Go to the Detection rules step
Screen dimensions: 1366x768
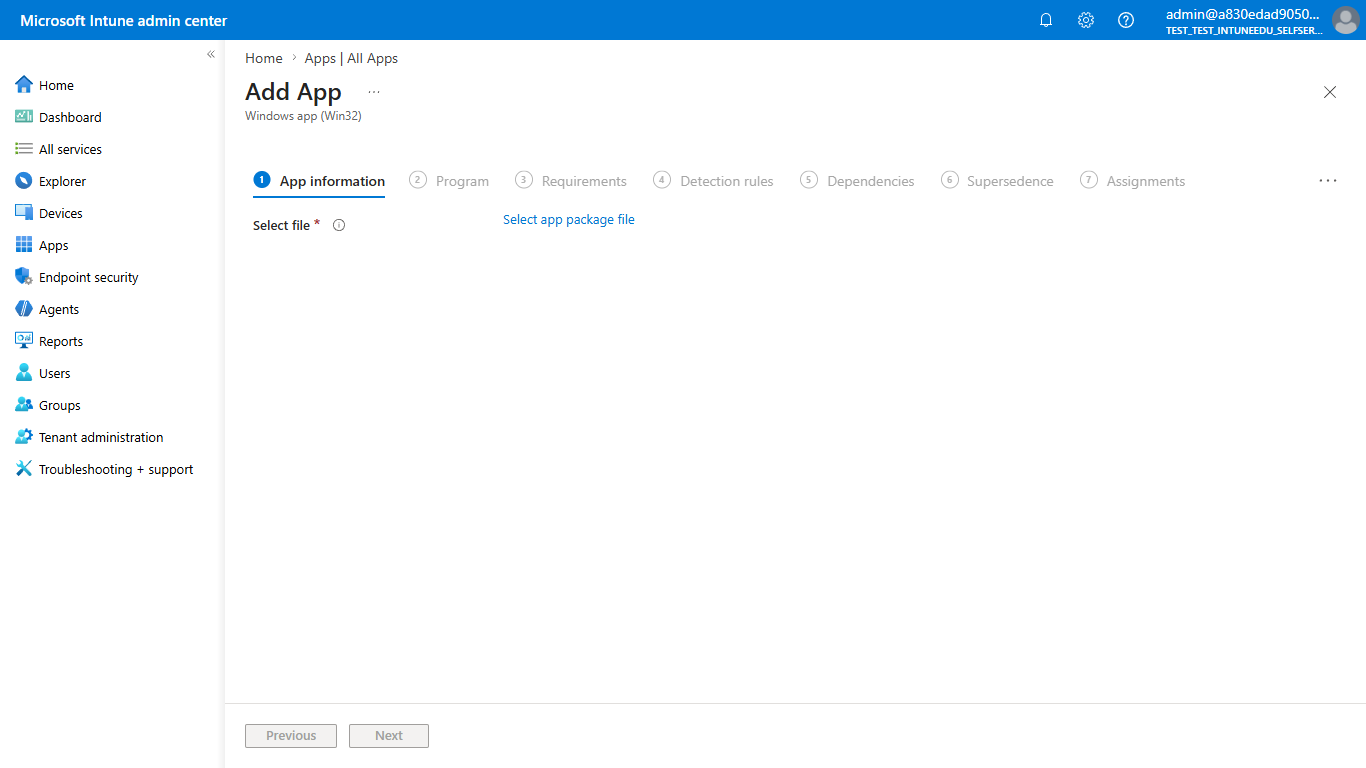tap(713, 181)
